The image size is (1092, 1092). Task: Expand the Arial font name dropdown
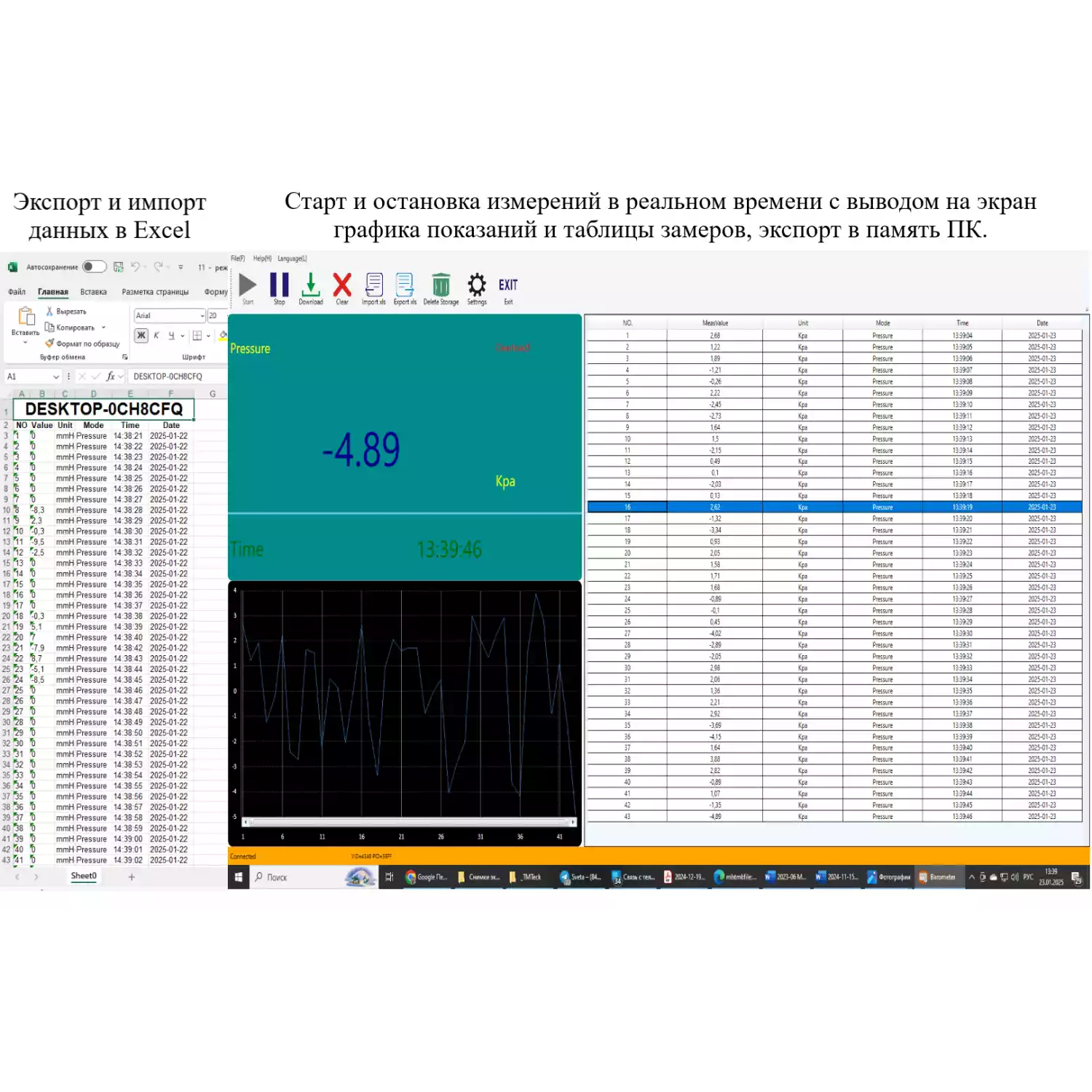coord(202,316)
